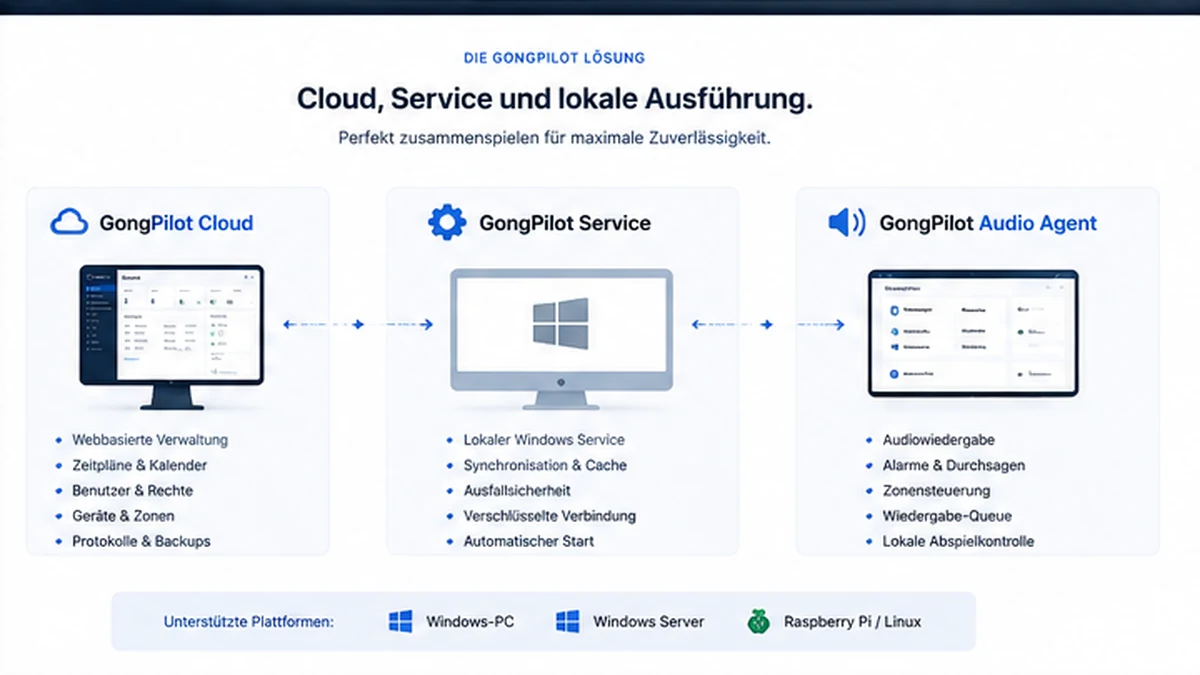Select Automatischer Start bullet
This screenshot has height=675, width=1200.
tap(528, 541)
